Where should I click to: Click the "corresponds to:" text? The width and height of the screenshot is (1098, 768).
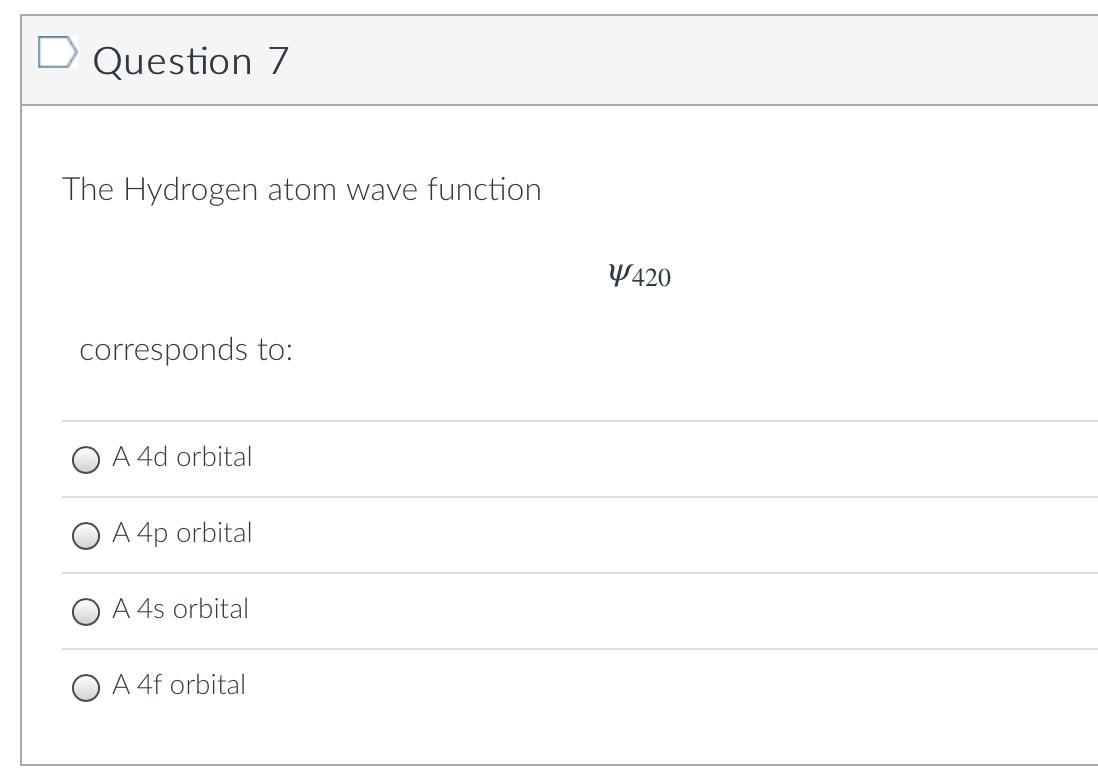pyautogui.click(x=186, y=350)
